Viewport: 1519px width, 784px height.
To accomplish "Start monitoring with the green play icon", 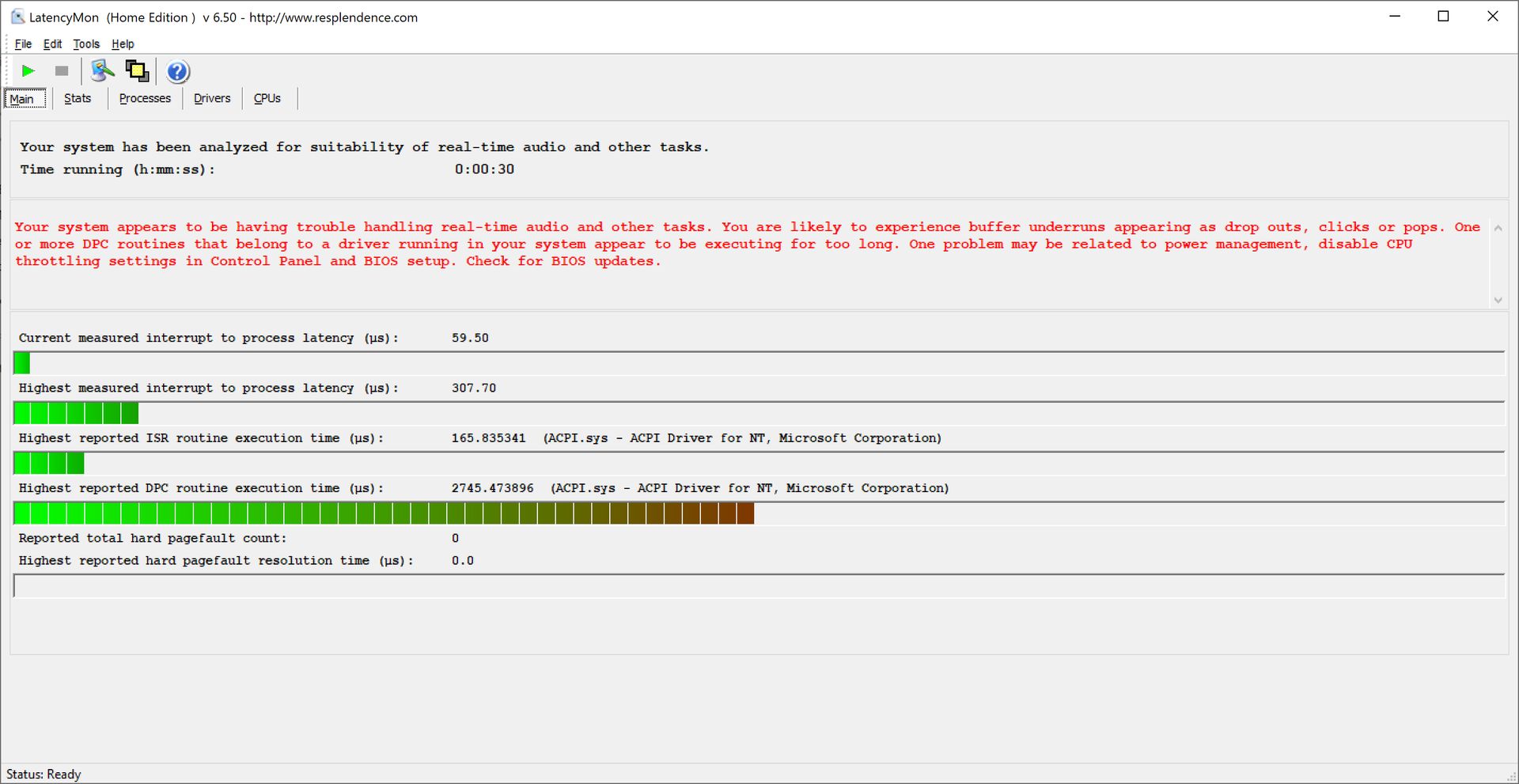I will point(28,71).
